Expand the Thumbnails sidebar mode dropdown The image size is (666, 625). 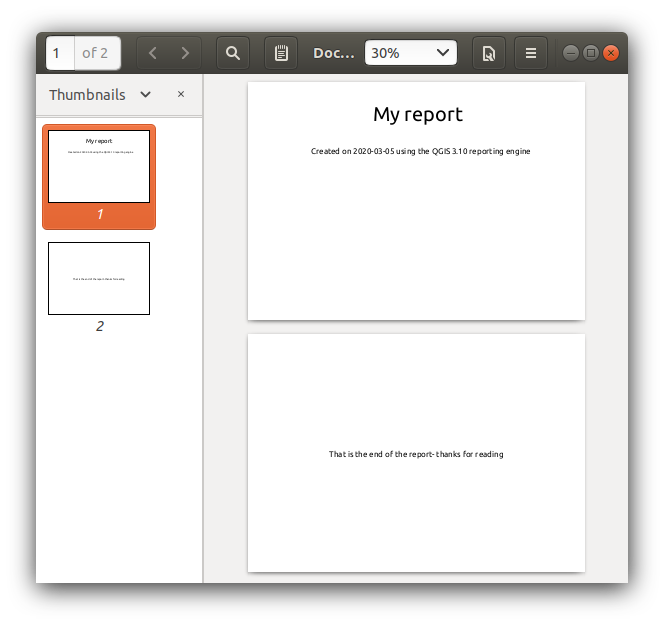pyautogui.click(x=146, y=94)
